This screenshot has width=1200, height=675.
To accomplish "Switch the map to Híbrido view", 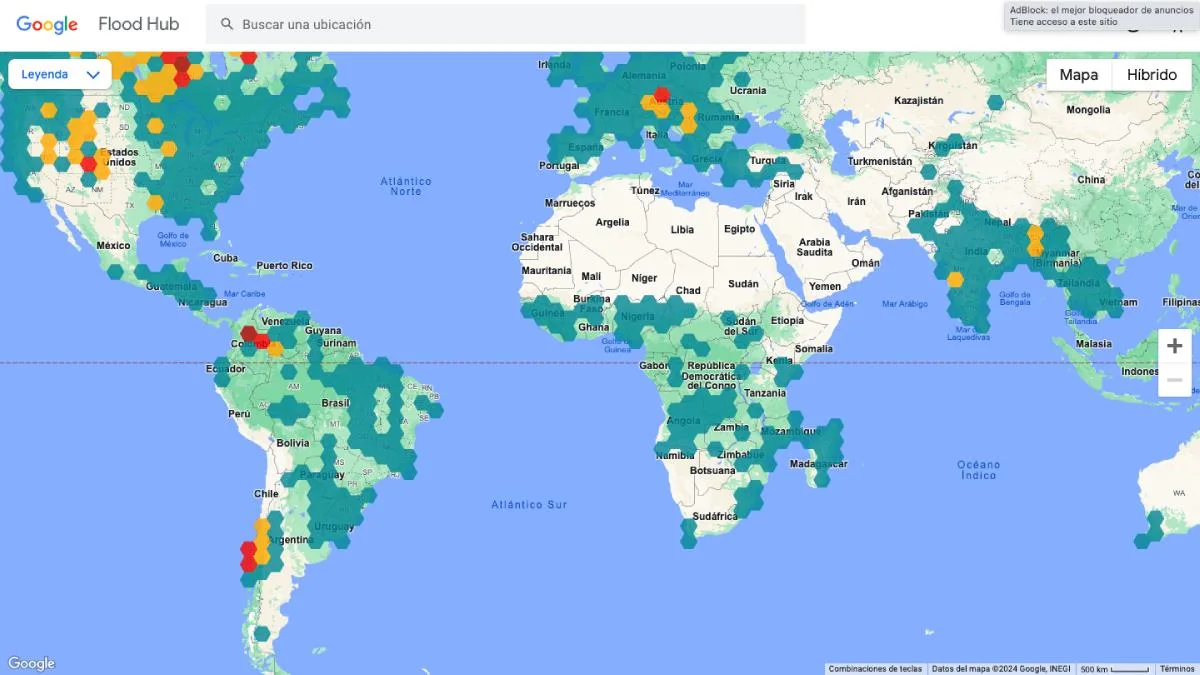I will click(1151, 75).
